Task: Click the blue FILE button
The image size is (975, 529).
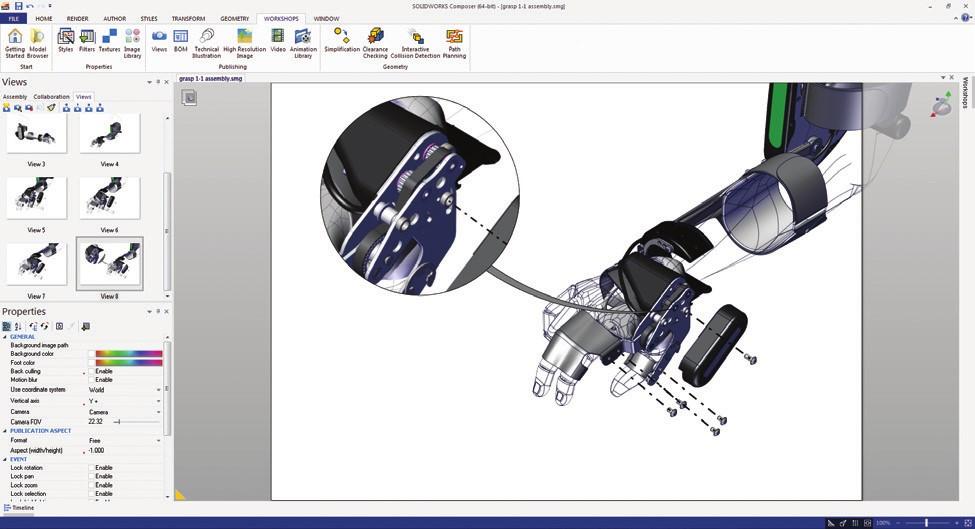Action: [14, 18]
